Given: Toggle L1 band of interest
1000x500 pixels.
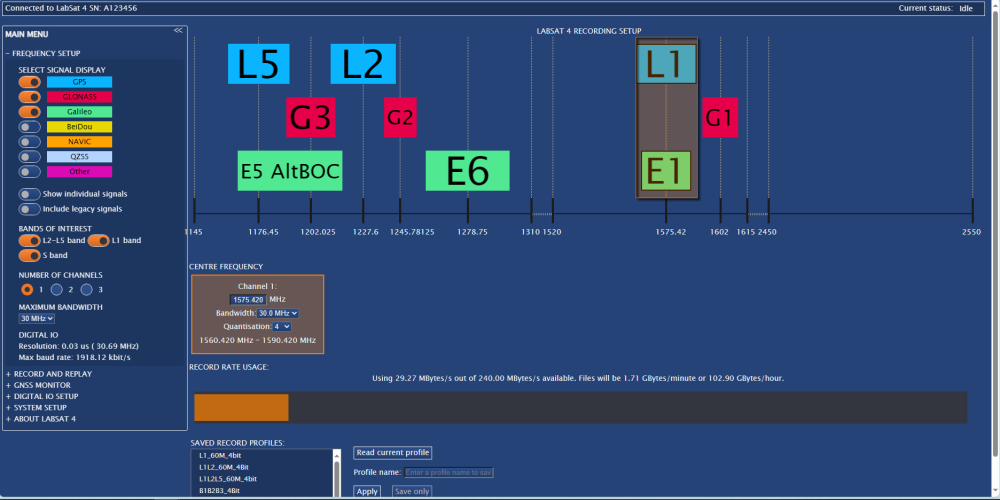Looking at the screenshot, I should (98, 240).
